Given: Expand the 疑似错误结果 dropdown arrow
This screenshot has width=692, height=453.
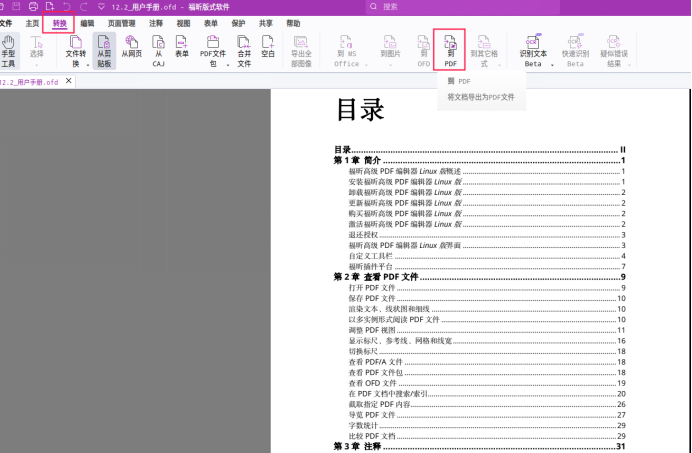Looking at the screenshot, I should (629, 65).
